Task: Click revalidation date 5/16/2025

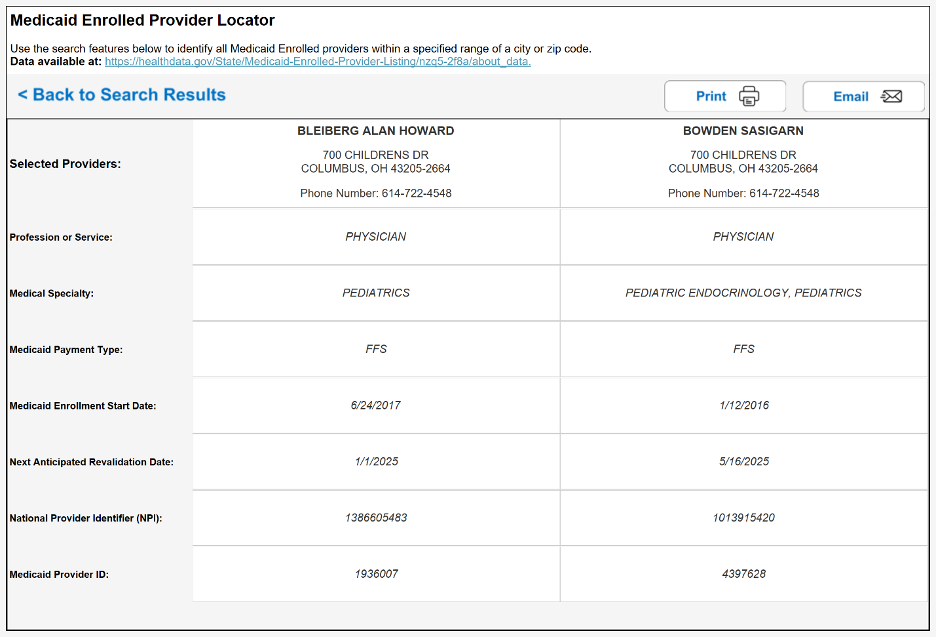Action: coord(744,461)
